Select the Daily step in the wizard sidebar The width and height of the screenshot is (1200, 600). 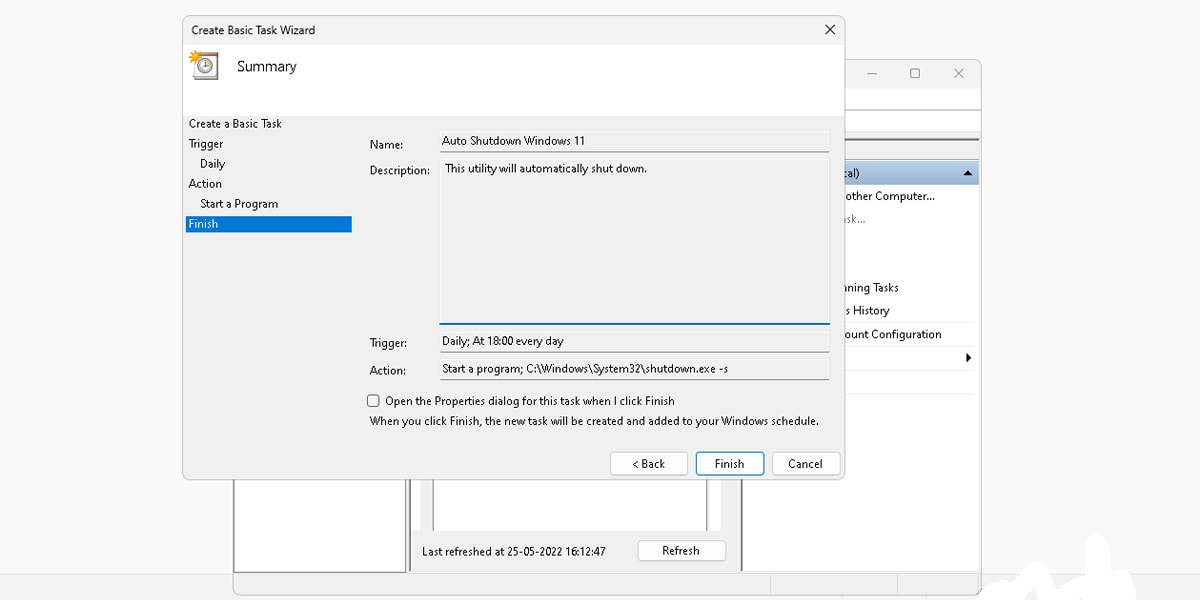tap(212, 164)
